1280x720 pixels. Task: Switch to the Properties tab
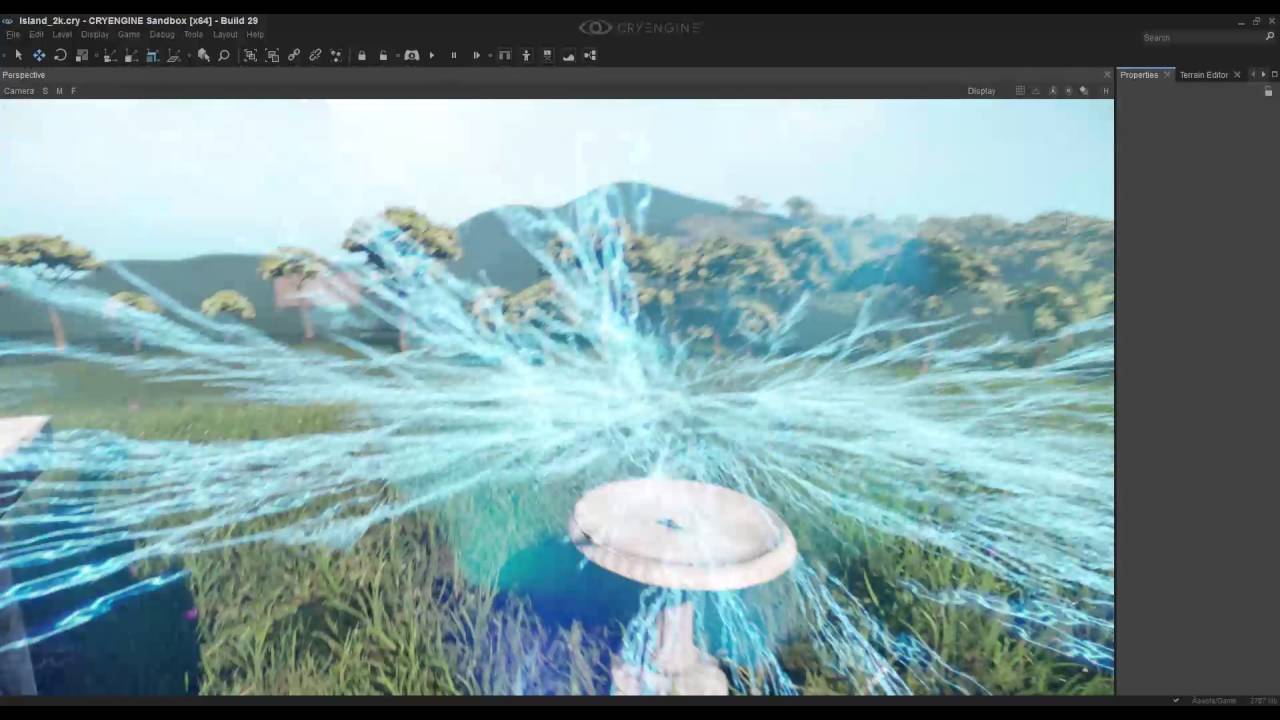click(x=1139, y=75)
